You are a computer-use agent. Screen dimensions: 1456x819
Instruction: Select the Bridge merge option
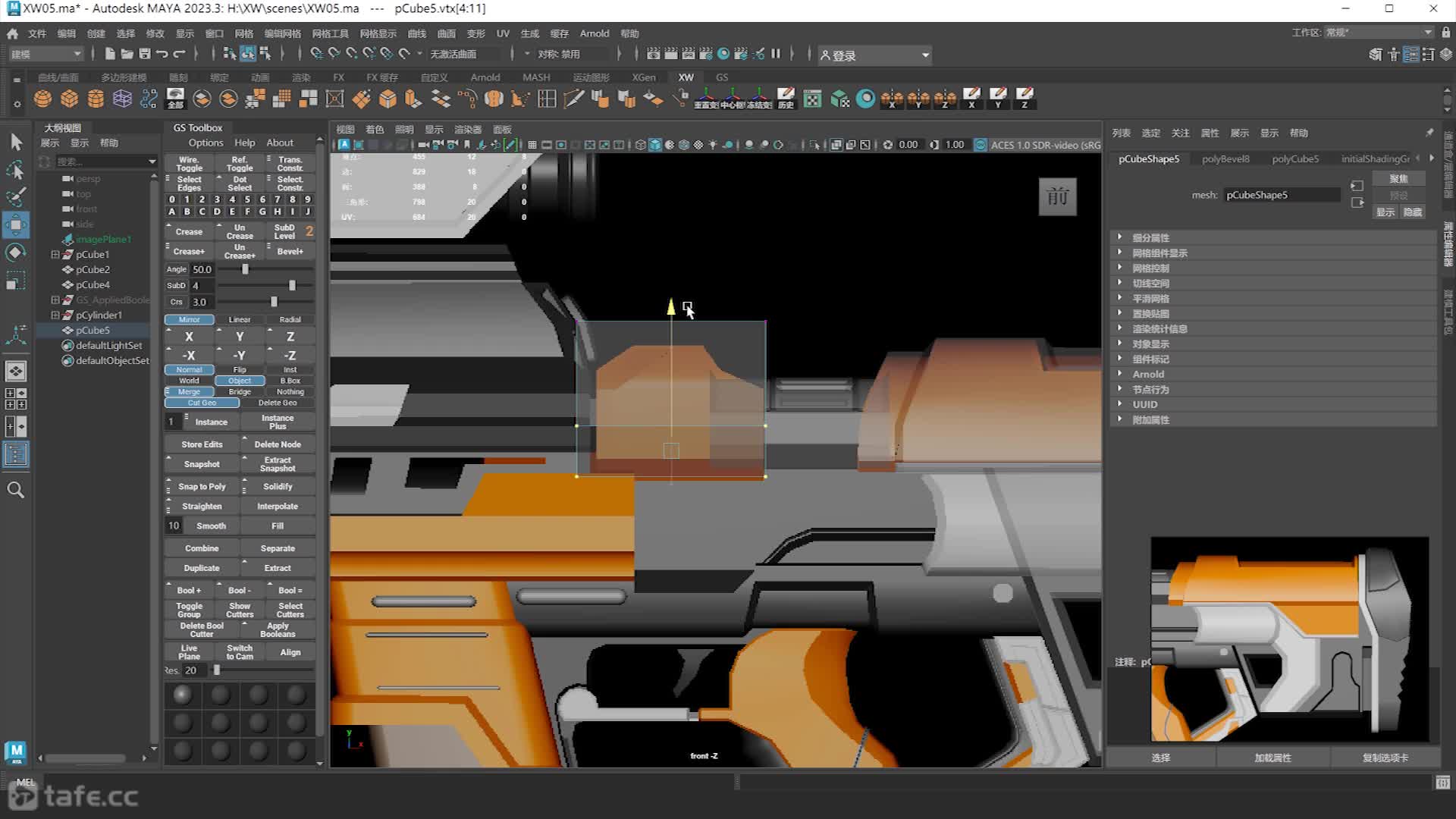pos(240,392)
